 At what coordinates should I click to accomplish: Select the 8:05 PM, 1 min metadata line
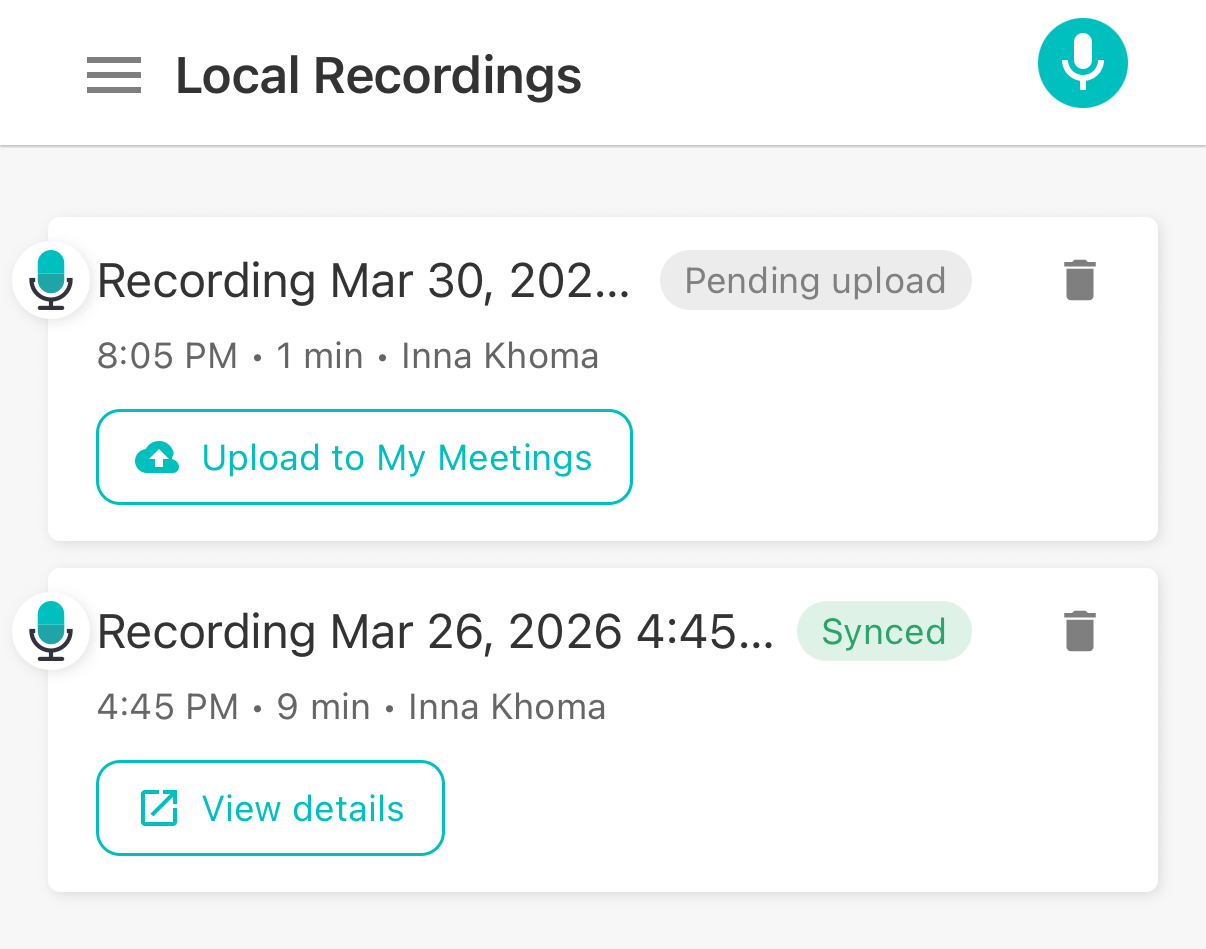230,356
